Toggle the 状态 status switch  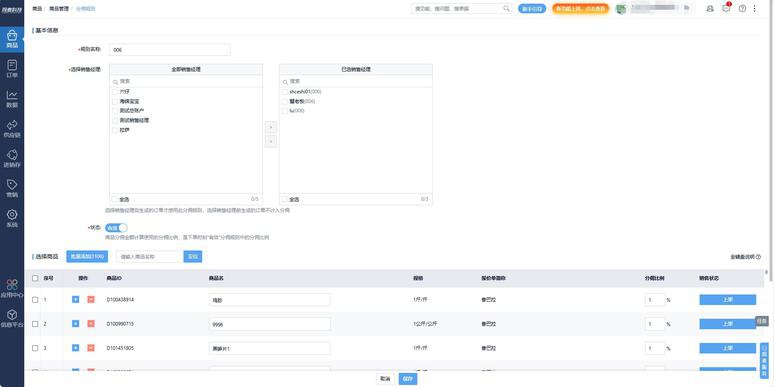pyautogui.click(x=116, y=228)
